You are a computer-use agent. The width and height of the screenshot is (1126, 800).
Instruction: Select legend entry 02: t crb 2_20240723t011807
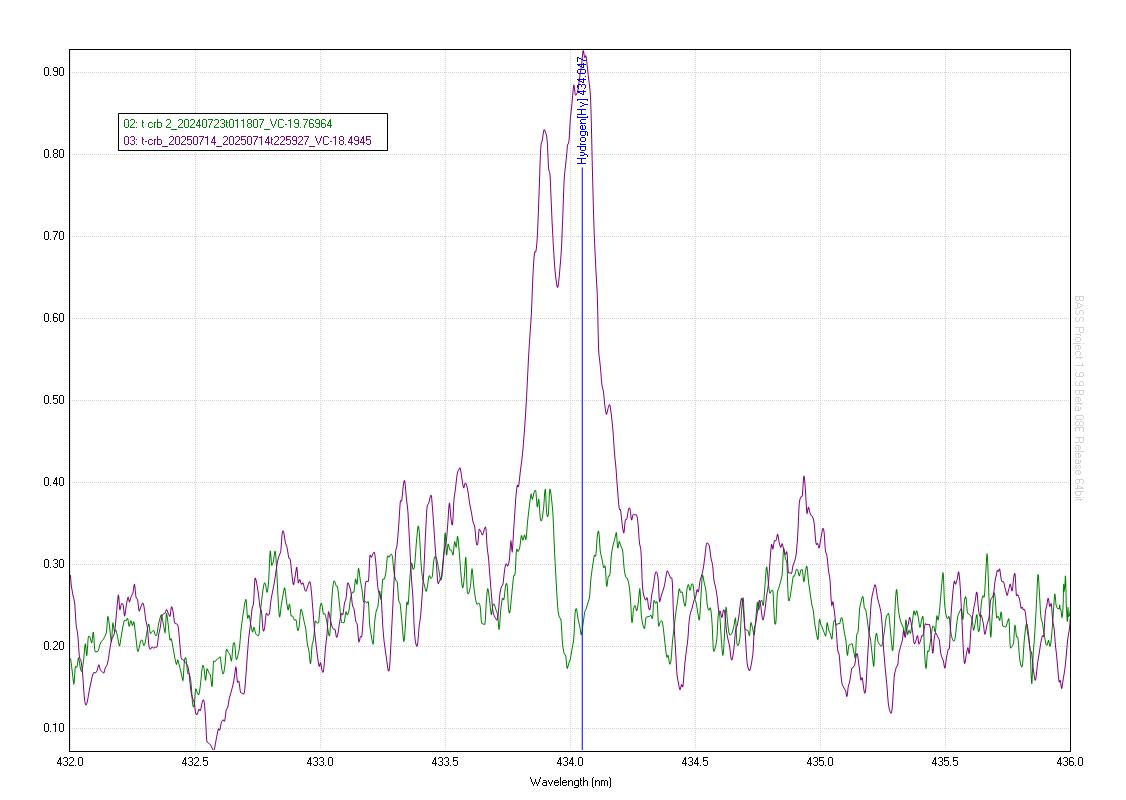228,124
